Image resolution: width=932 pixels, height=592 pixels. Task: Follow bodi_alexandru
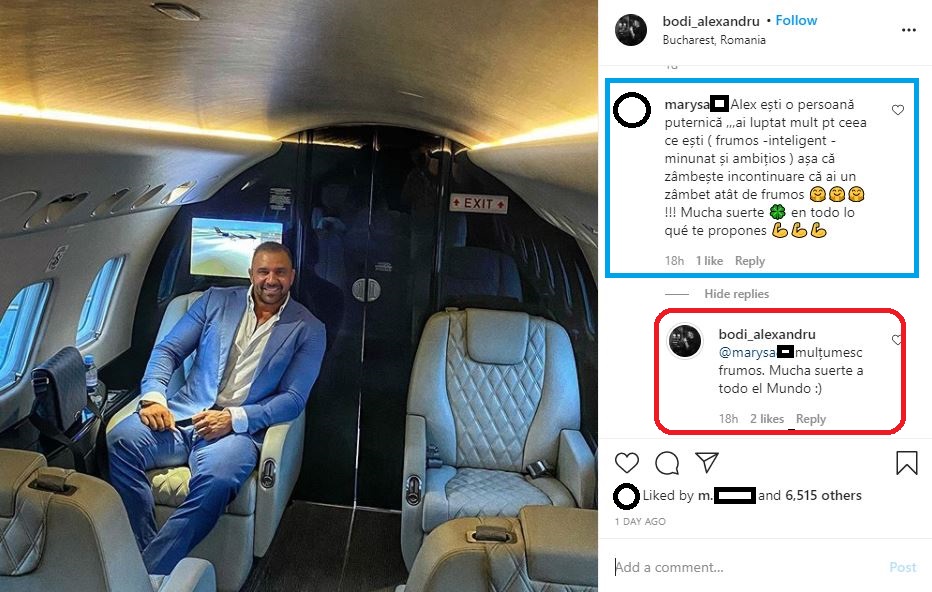[797, 21]
